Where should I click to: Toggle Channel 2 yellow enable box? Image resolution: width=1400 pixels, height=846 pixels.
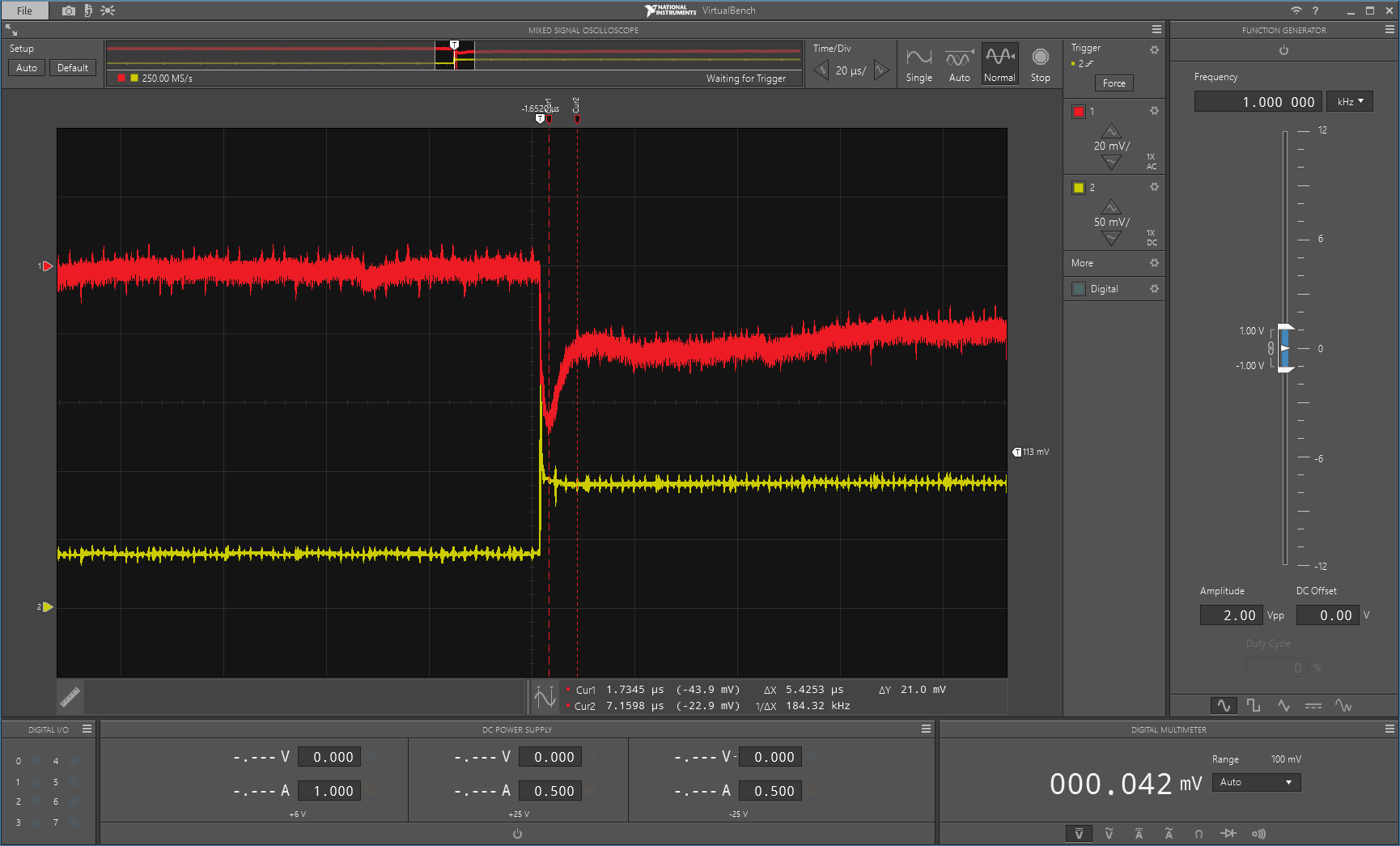[x=1079, y=188]
